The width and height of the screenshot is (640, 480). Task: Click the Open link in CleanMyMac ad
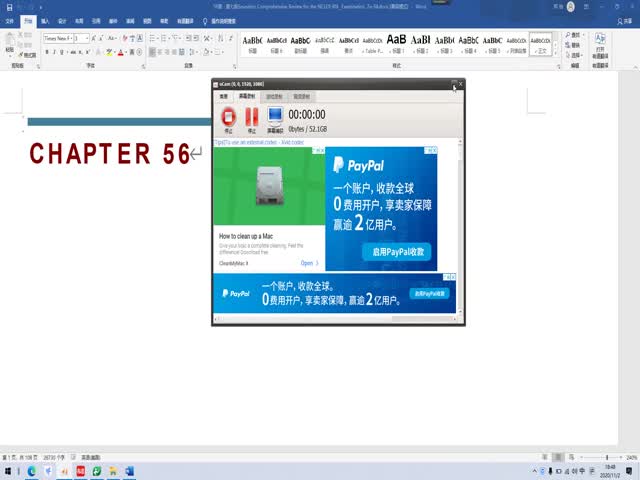pyautogui.click(x=309, y=263)
